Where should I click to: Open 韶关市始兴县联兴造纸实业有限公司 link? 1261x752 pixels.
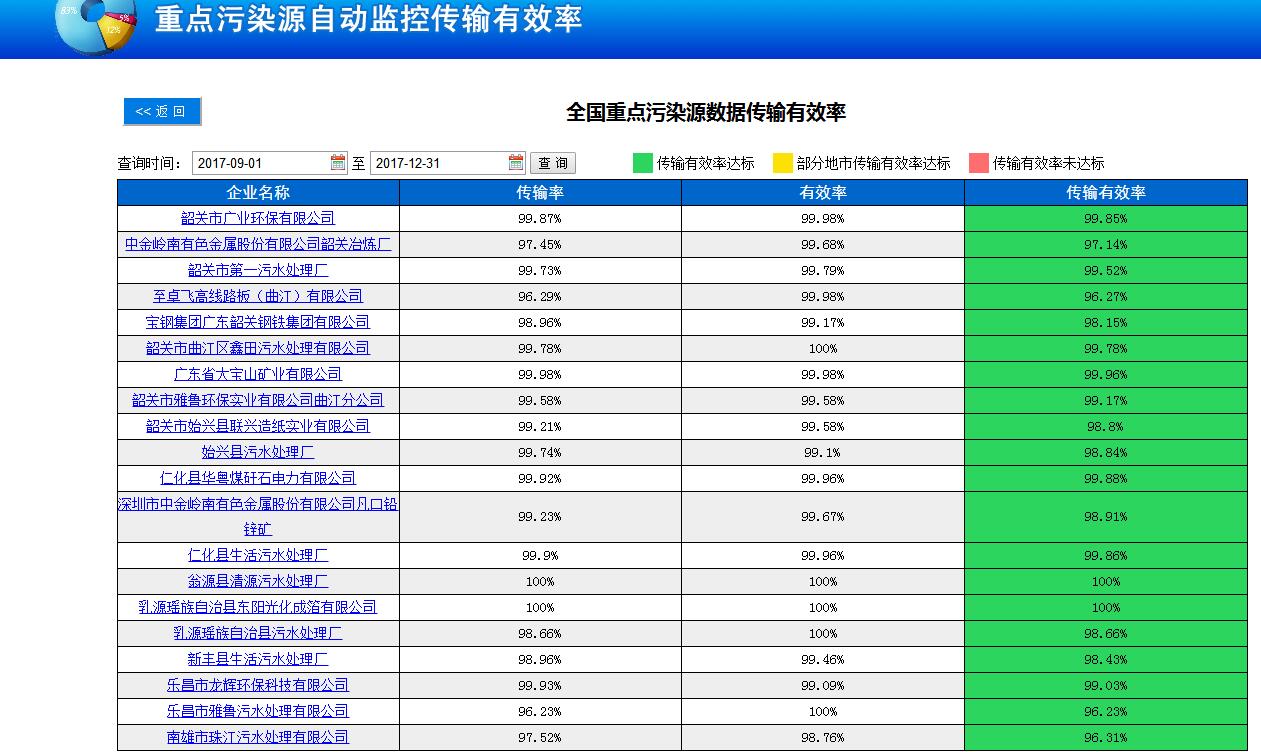[x=258, y=426]
